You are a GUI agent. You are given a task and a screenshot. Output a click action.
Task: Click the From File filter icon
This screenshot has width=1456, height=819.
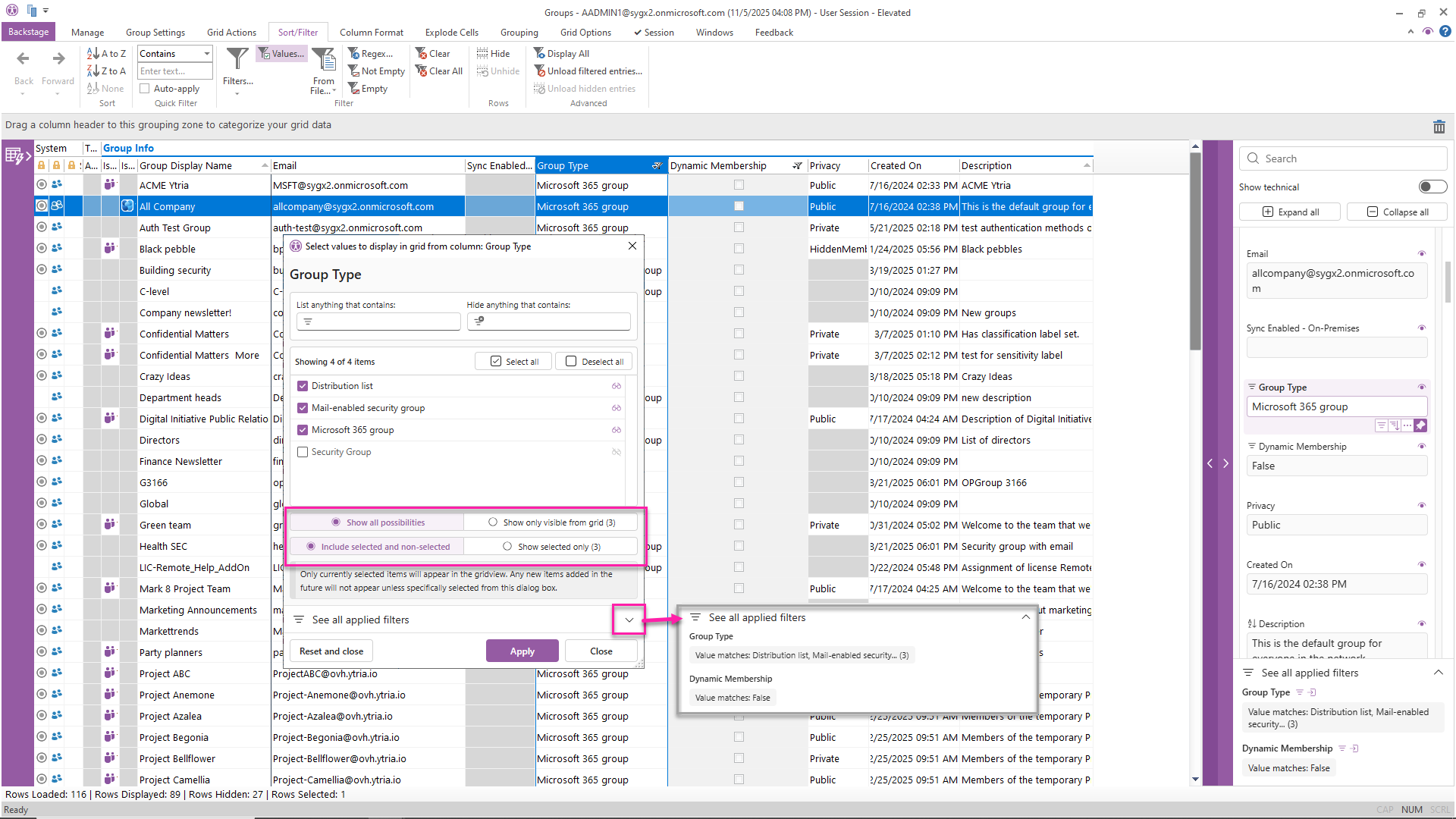click(324, 59)
